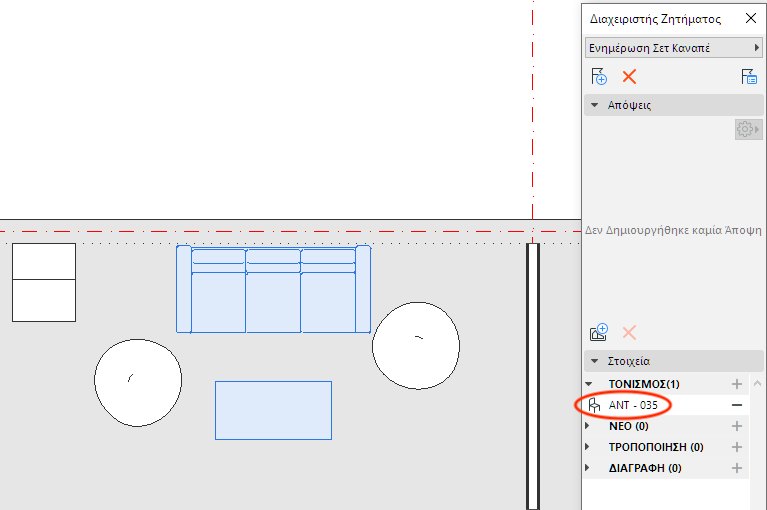Screen dimensions: 767x510
Task: Add elements to ΤΟΝΙΣΜΟΣ with the plus
Action: click(737, 384)
